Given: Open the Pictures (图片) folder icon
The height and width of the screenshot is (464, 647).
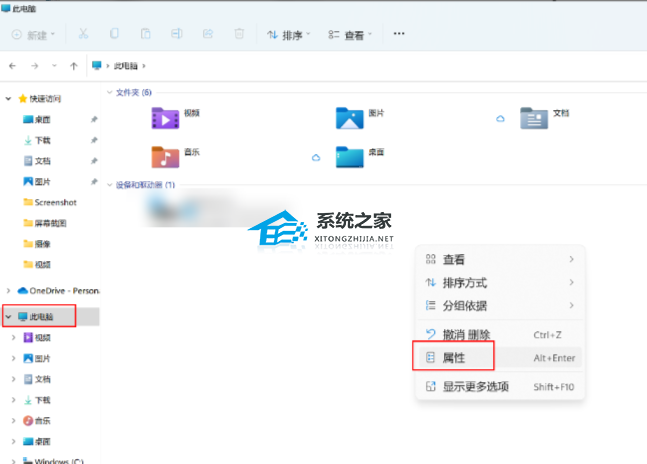Looking at the screenshot, I should click(x=349, y=118).
